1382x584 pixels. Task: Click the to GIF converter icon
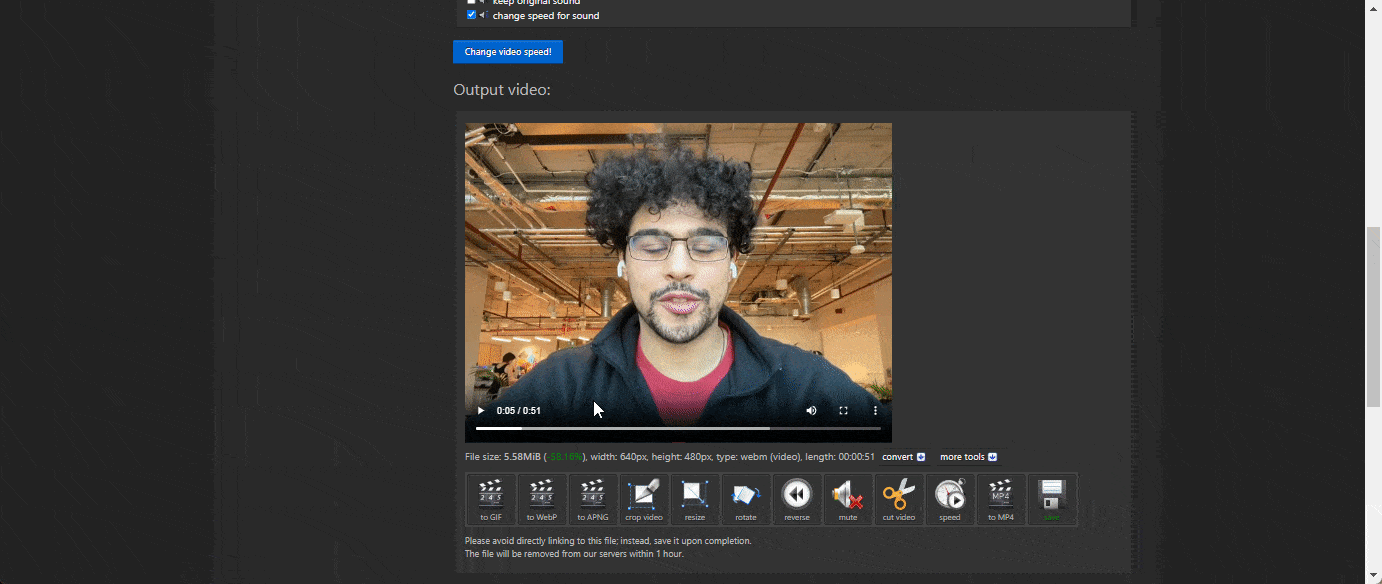pyautogui.click(x=491, y=499)
